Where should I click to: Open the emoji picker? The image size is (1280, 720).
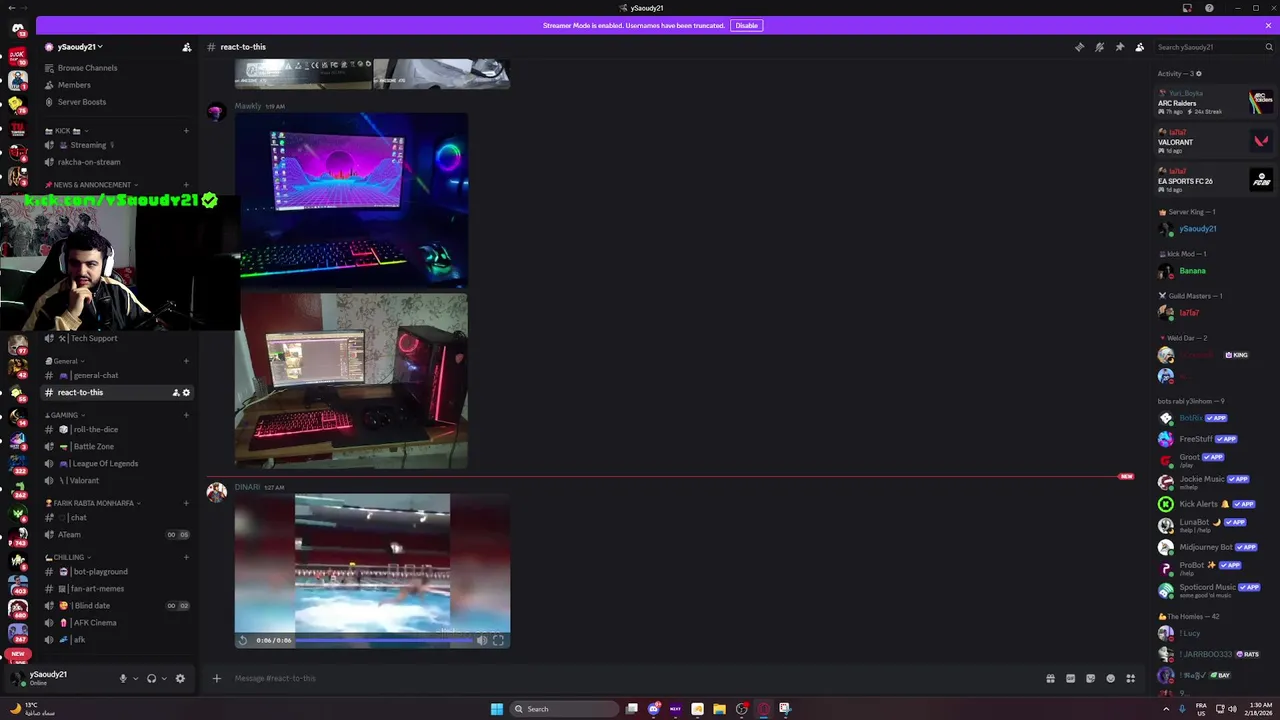pos(1110,678)
